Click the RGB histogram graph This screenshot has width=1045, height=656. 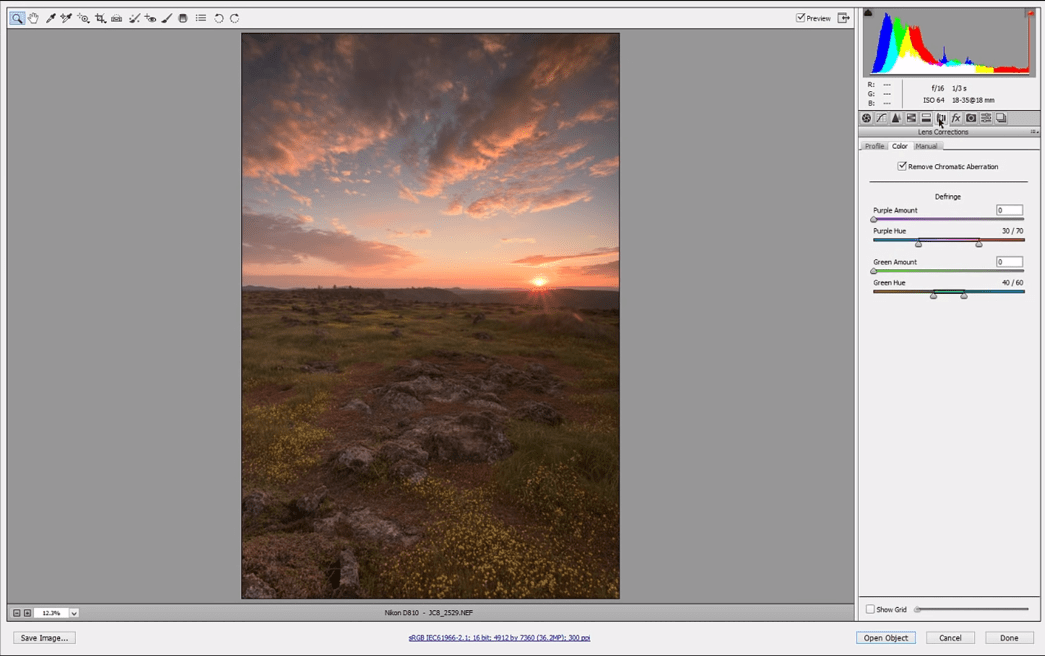(948, 43)
